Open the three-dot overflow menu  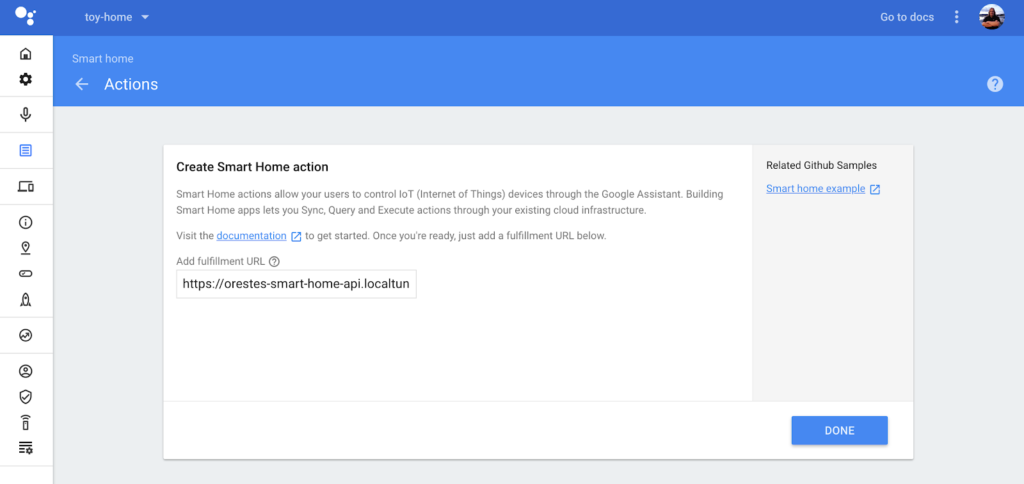[x=957, y=17]
